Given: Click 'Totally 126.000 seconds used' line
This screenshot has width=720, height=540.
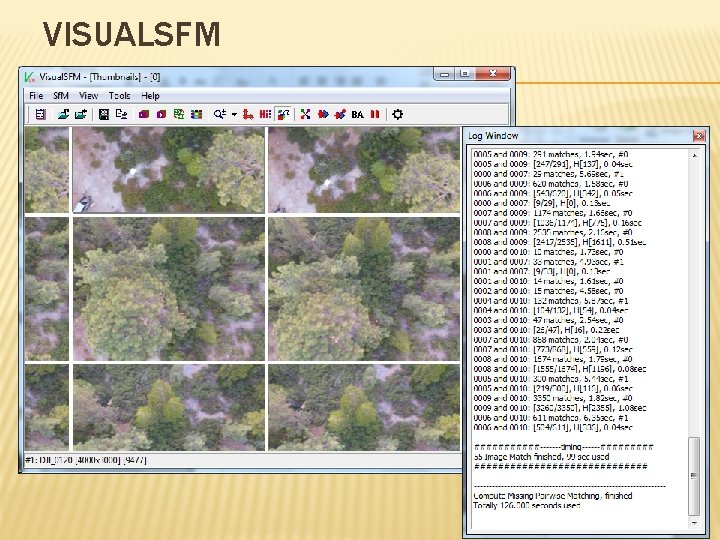Looking at the screenshot, I should (x=527, y=506).
